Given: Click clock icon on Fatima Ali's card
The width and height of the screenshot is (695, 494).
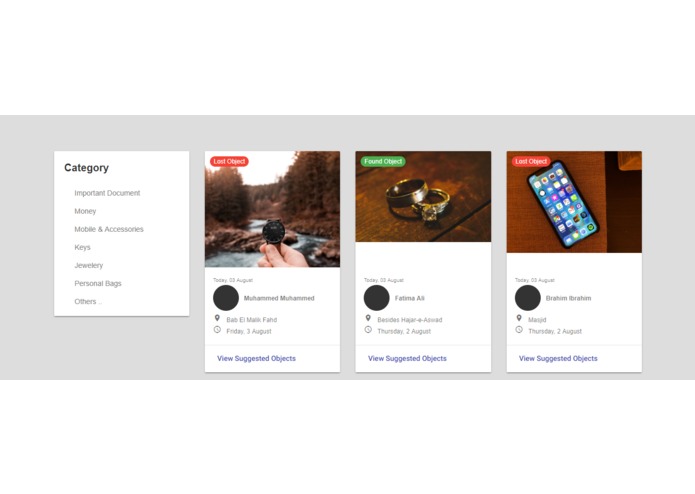Looking at the screenshot, I should pyautogui.click(x=368, y=330).
